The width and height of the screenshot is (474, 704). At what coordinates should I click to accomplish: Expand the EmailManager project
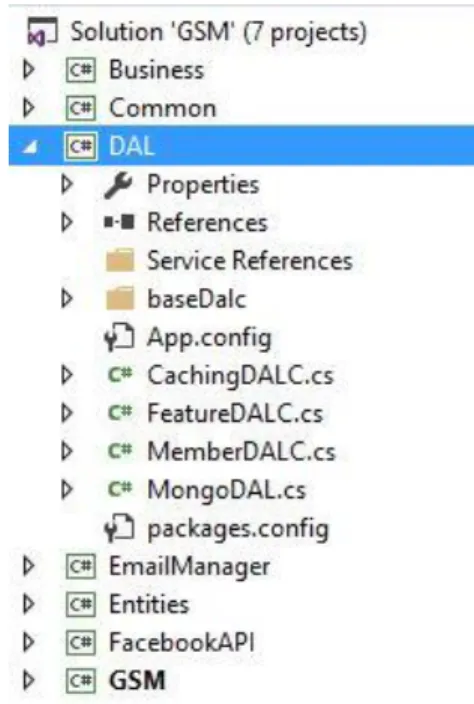29,566
